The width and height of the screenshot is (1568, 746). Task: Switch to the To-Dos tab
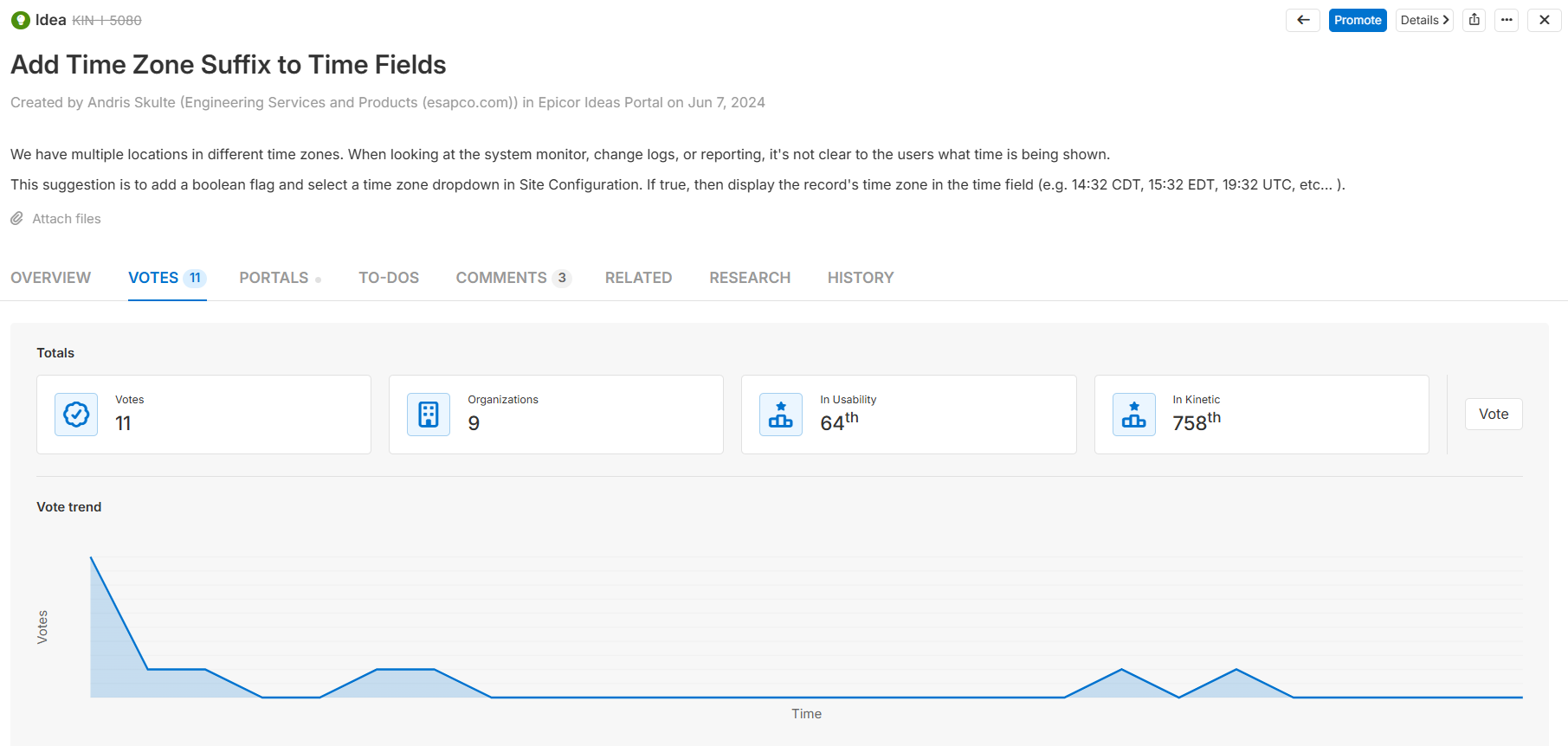pos(389,278)
